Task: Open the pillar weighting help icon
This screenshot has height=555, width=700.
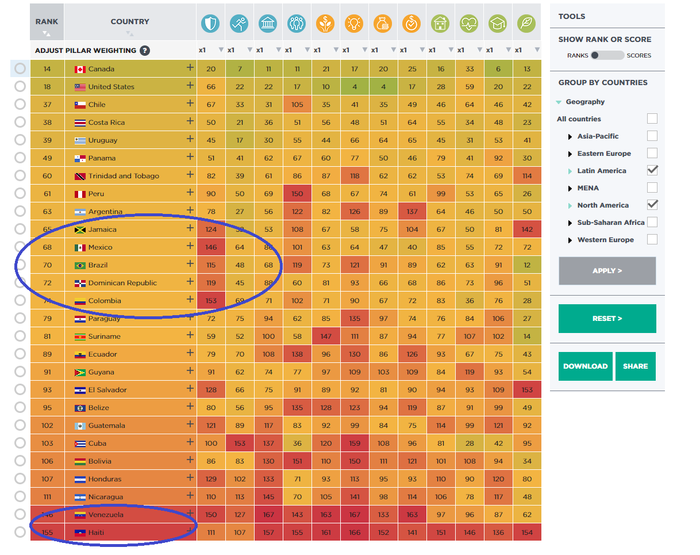Action: pyautogui.click(x=145, y=50)
